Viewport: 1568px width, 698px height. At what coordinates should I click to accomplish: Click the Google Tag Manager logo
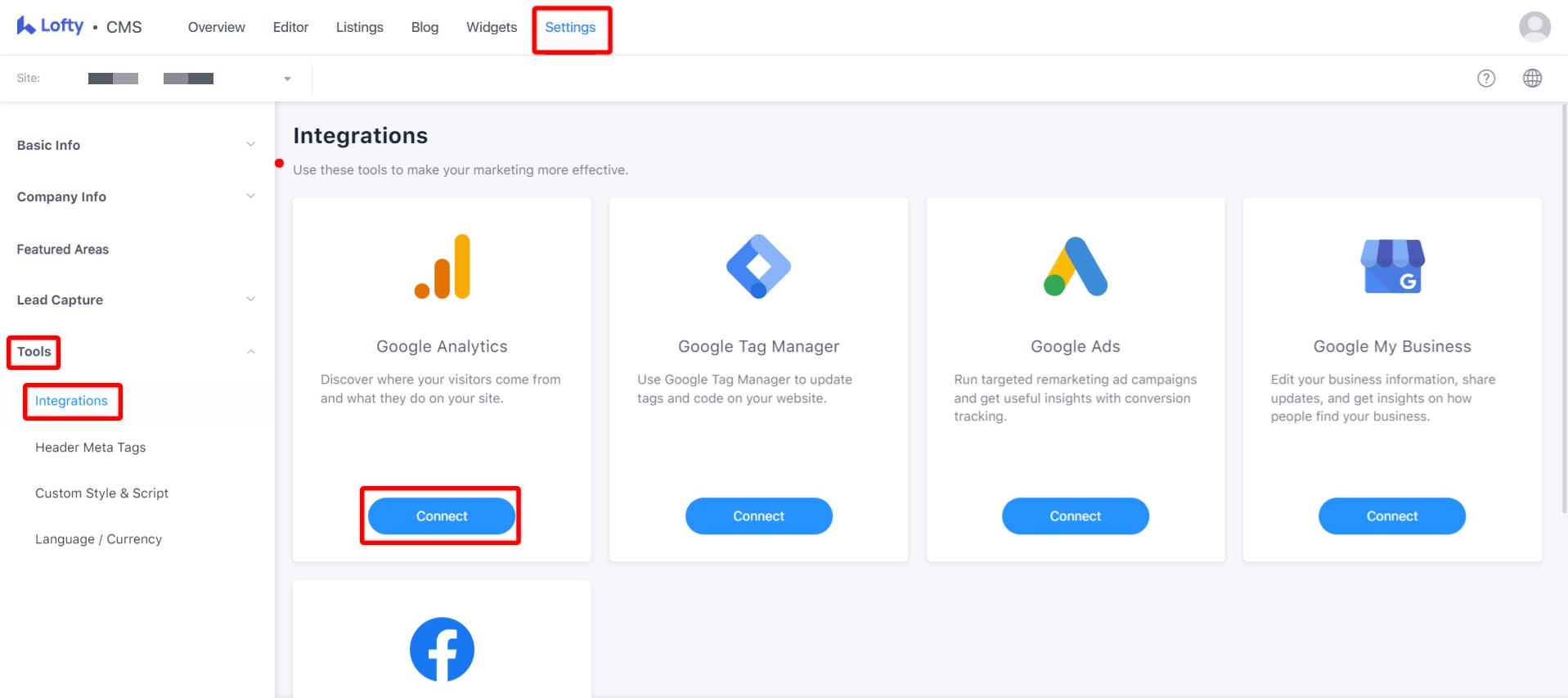(x=759, y=267)
